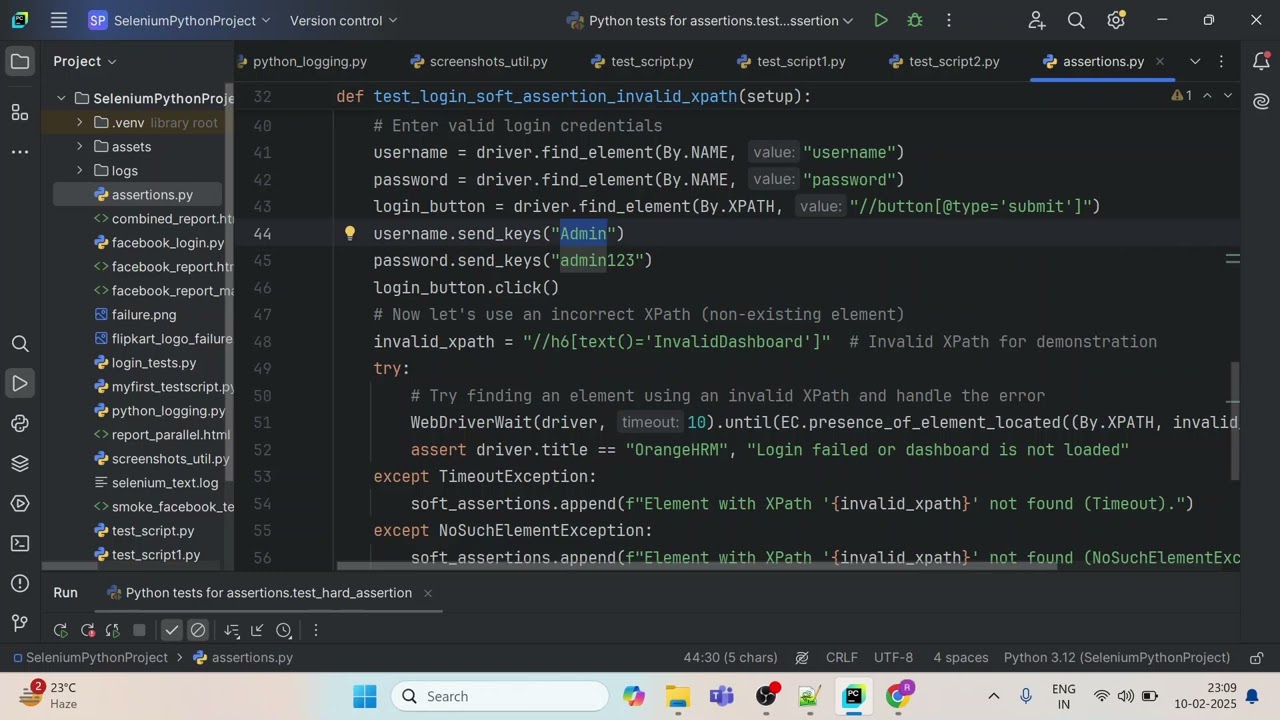The height and width of the screenshot is (720, 1280).
Task: Show hidden editor tabs list
Action: tap(1195, 61)
